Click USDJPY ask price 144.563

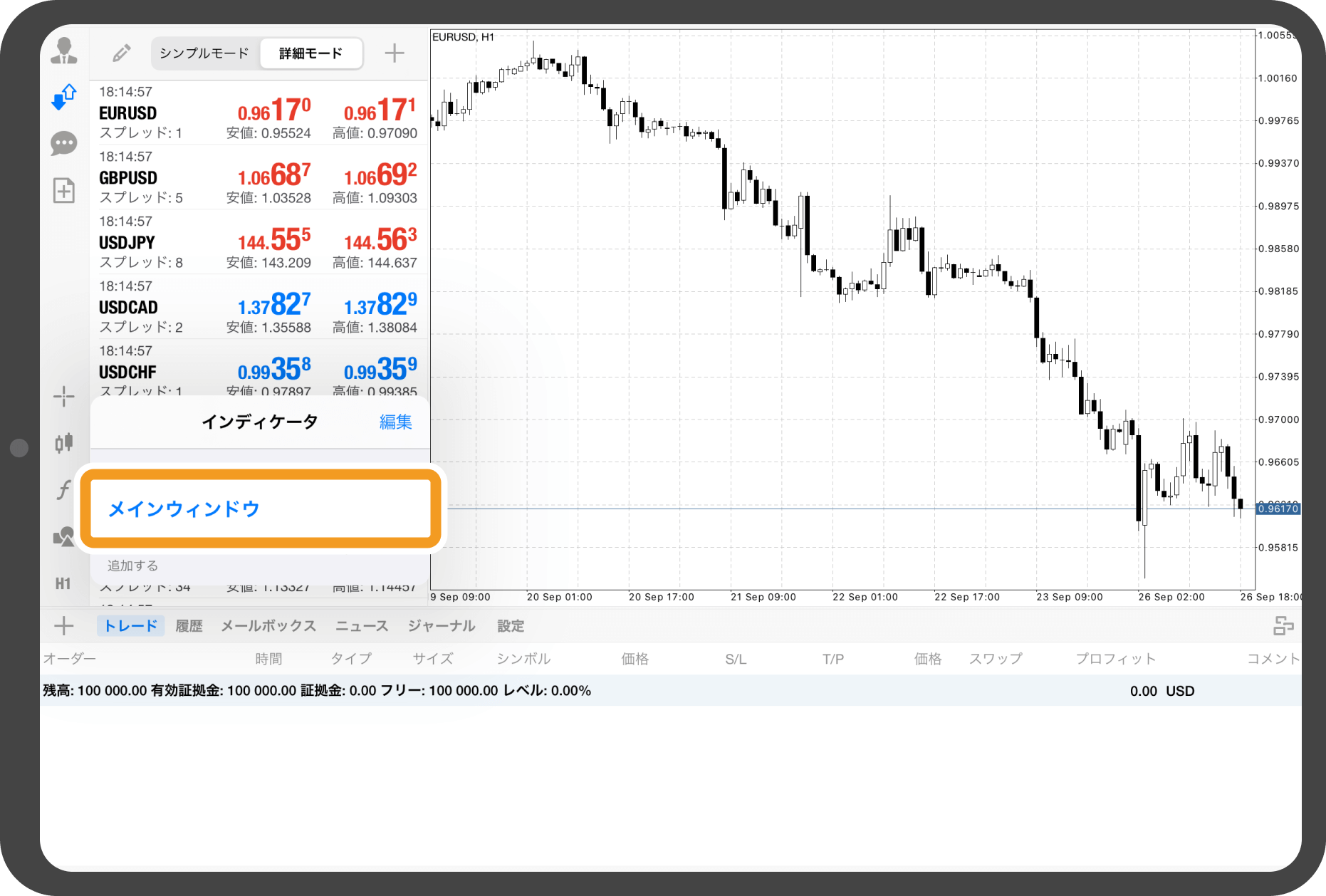[380, 240]
